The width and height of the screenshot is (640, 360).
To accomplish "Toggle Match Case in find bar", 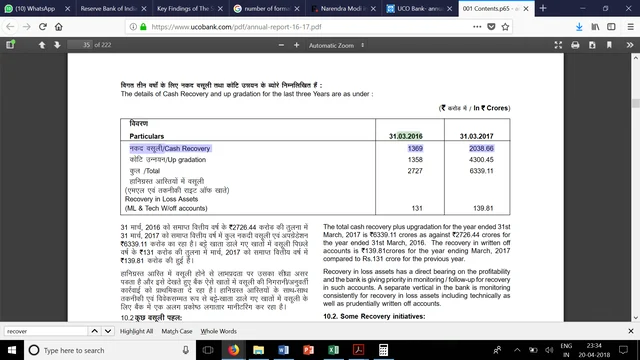I will (x=177, y=331).
